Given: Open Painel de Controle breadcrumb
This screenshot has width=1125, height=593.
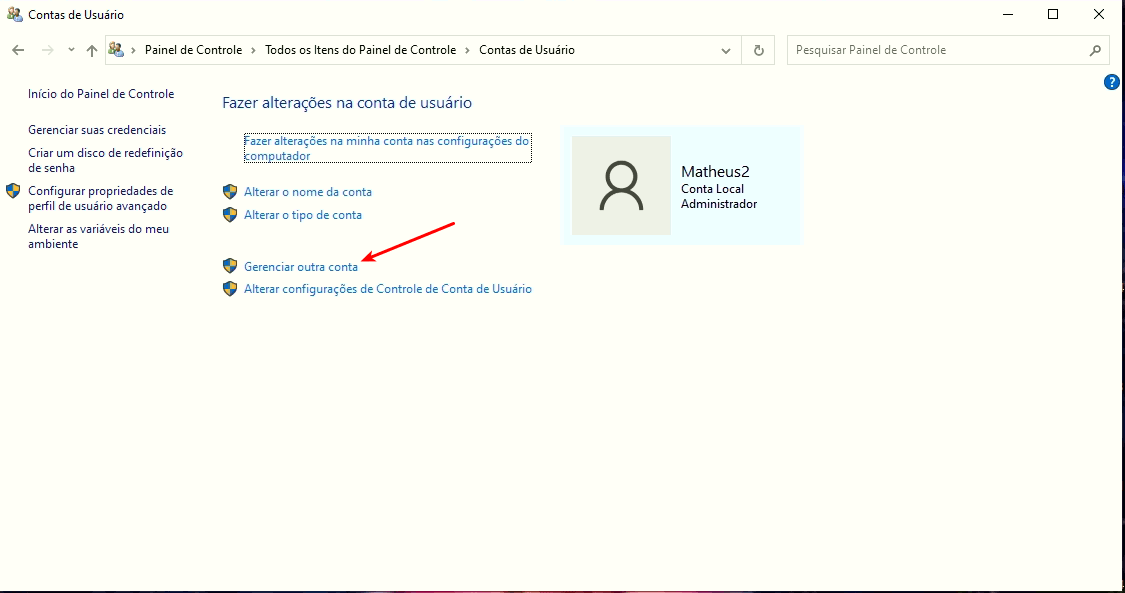Looking at the screenshot, I should (194, 50).
